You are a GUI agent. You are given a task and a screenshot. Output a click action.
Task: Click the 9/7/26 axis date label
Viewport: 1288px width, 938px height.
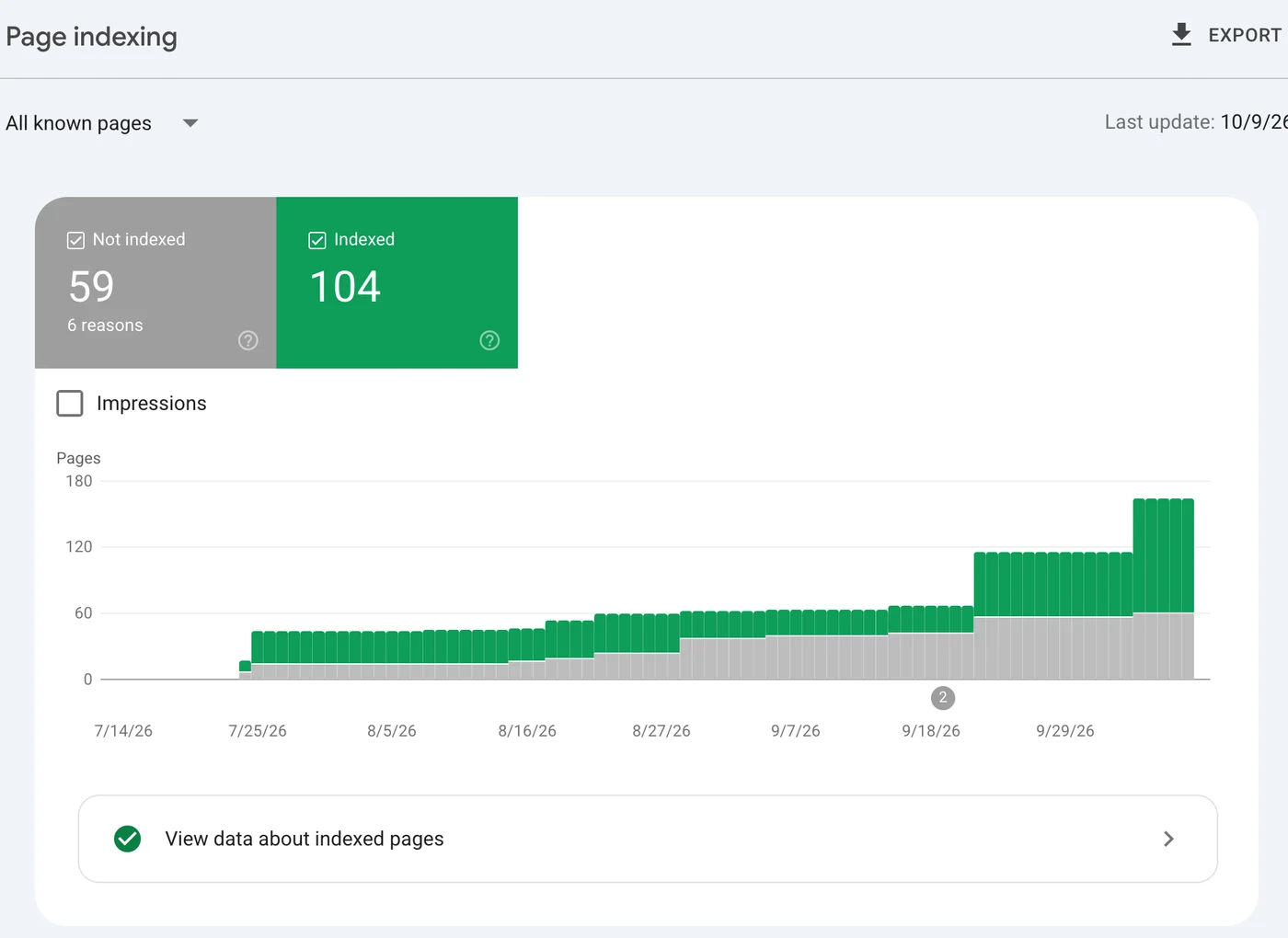pyautogui.click(x=796, y=731)
